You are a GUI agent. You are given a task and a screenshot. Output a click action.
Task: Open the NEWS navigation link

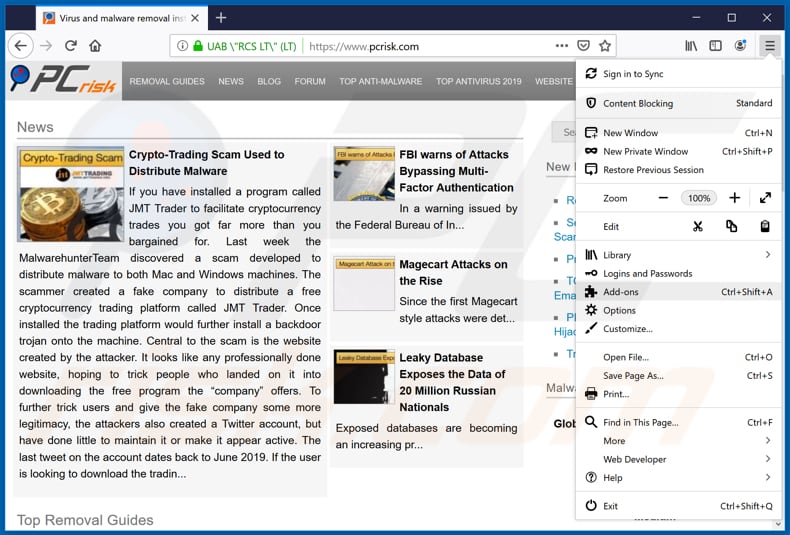[231, 81]
